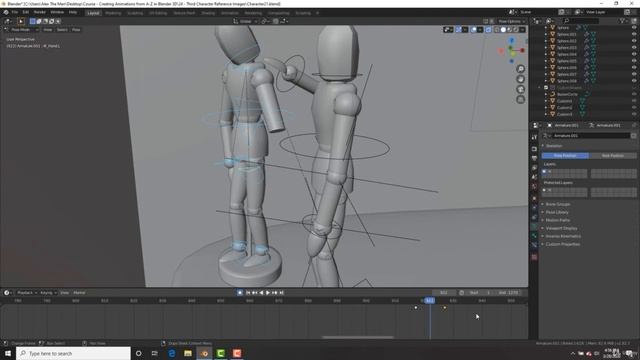640x360 pixels.
Task: Expand the Viewport Display panel
Action: [561, 228]
